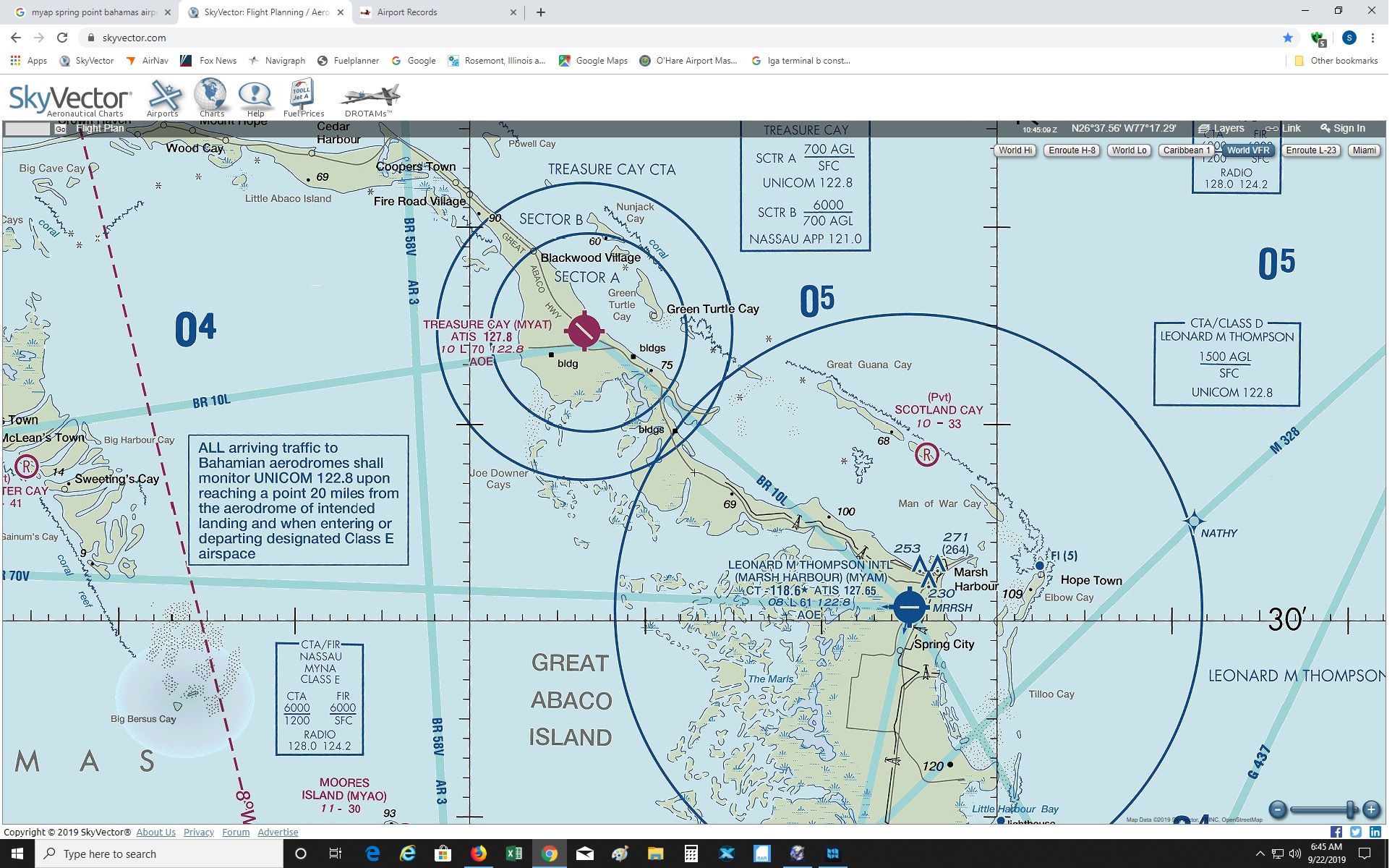Select the Enroute L-23 chart

(1311, 150)
